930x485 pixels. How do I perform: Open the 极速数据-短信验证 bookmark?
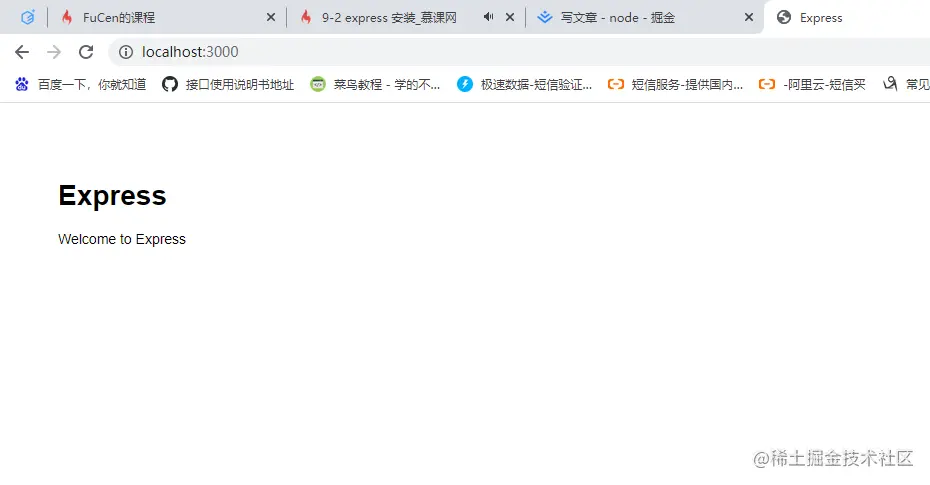click(x=525, y=85)
